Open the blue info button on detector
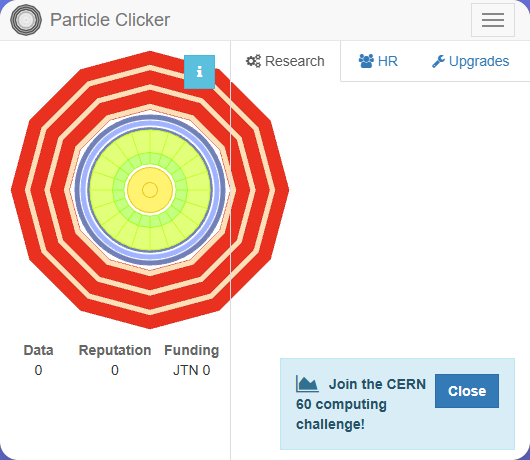 (x=199, y=72)
